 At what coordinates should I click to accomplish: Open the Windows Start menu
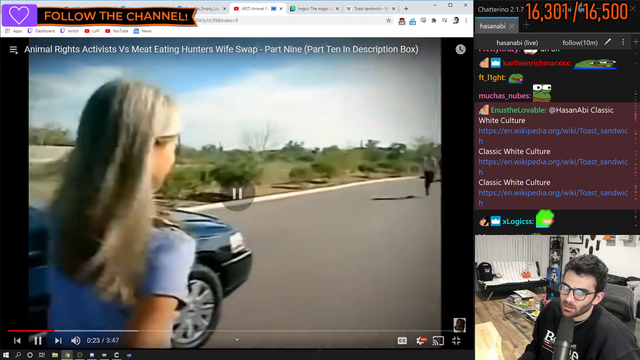(6, 355)
